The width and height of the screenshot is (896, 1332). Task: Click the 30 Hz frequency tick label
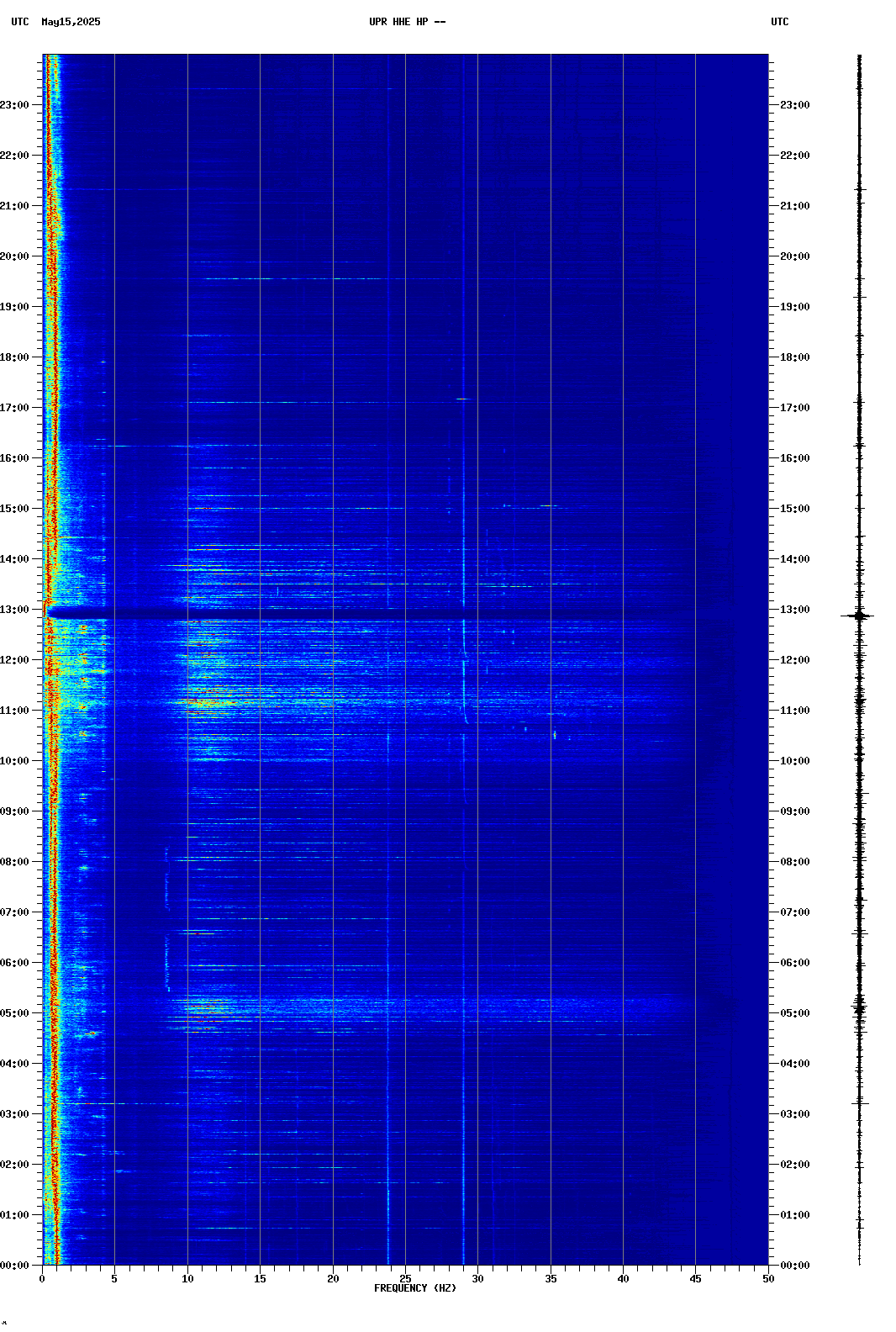(477, 1279)
